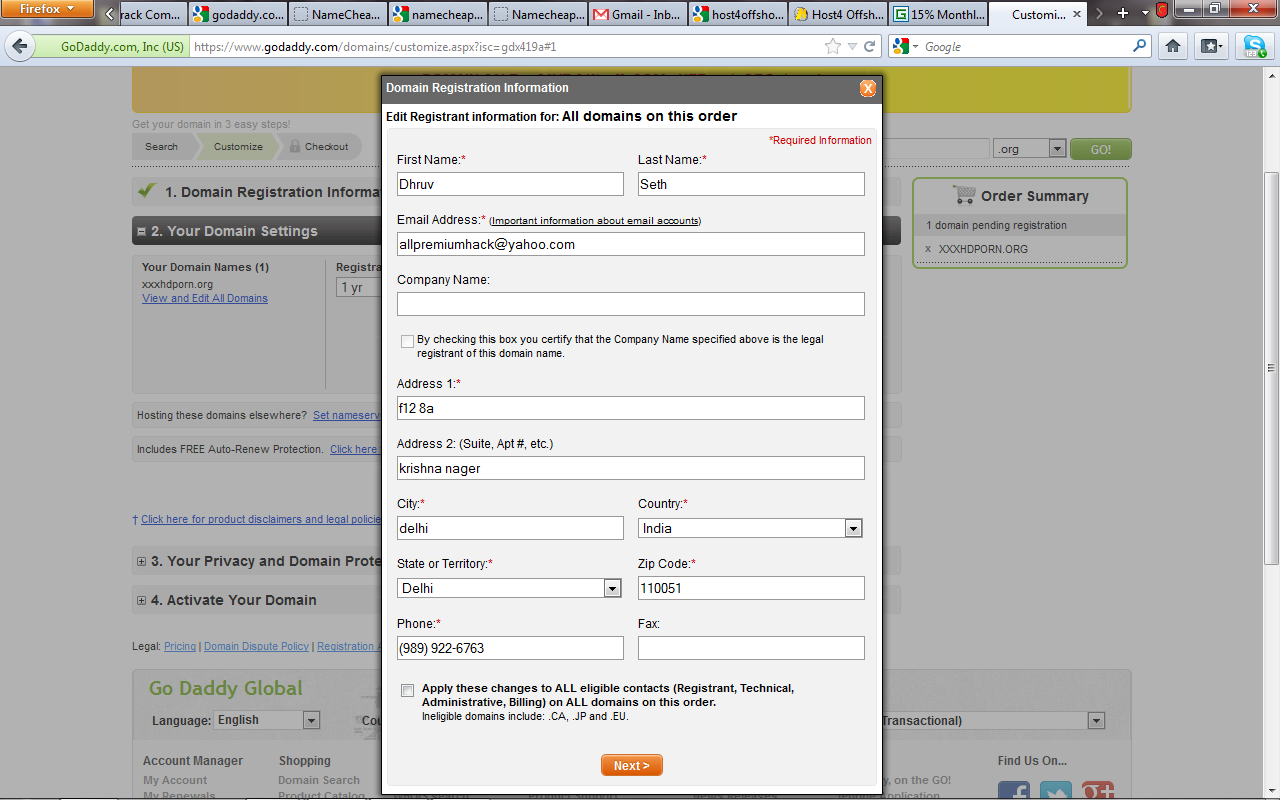1280x800 pixels.
Task: Open the Language dropdown set to English
Action: 267,720
